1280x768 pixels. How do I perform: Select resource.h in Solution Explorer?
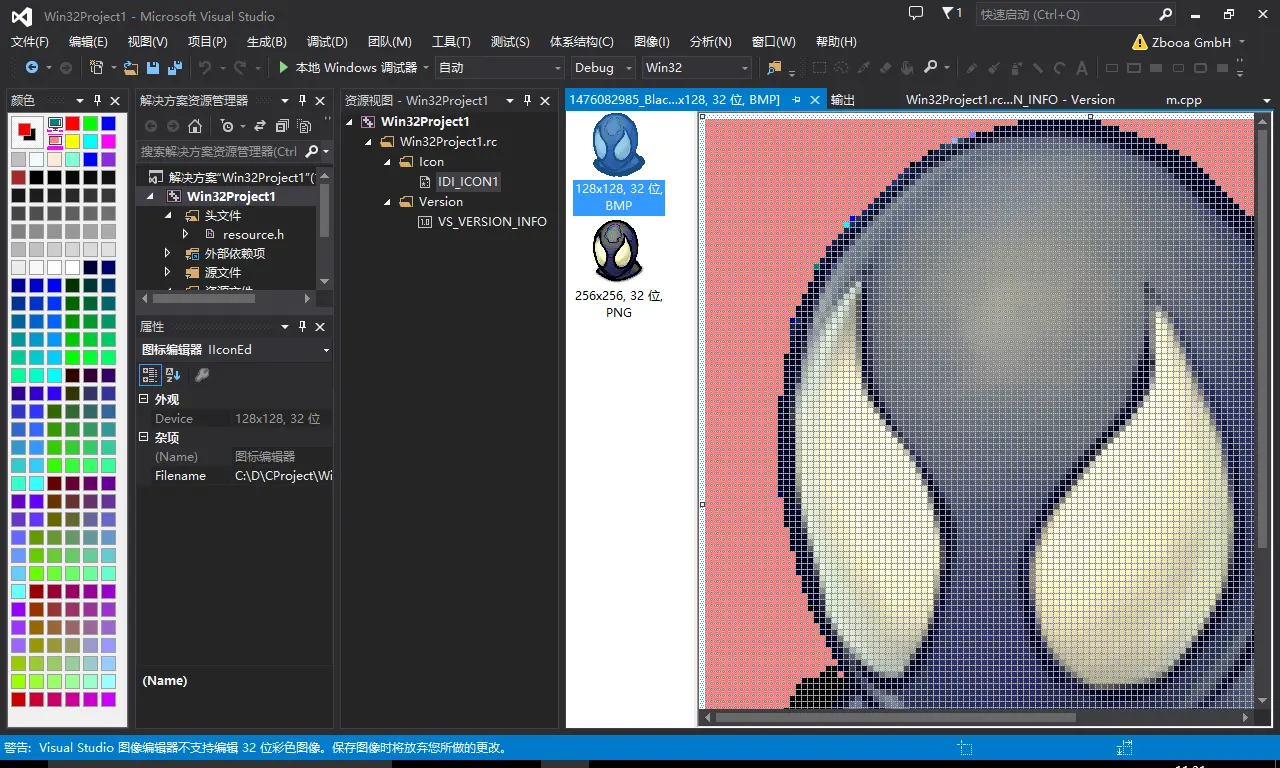tap(253, 235)
